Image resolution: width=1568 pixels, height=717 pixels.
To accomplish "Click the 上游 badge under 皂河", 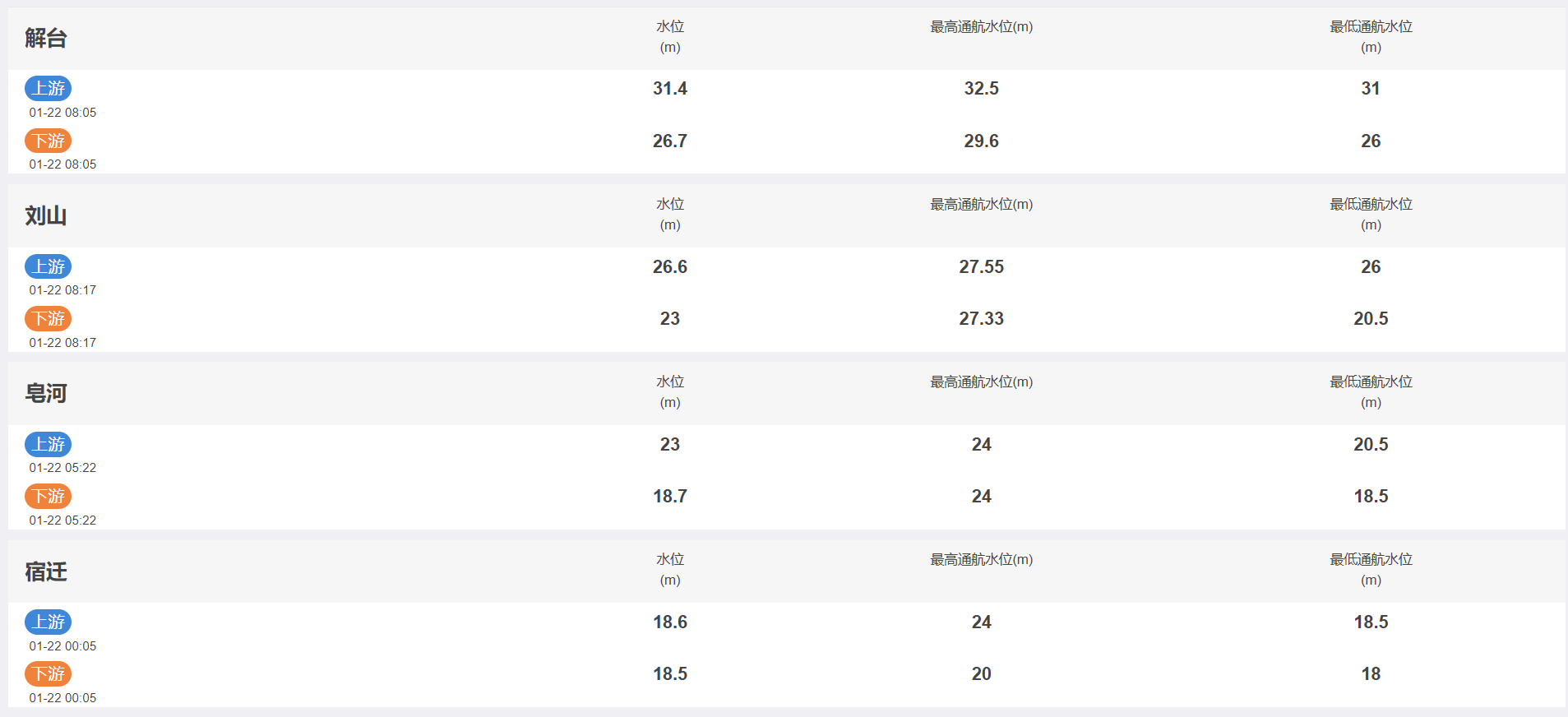I will click(x=48, y=444).
